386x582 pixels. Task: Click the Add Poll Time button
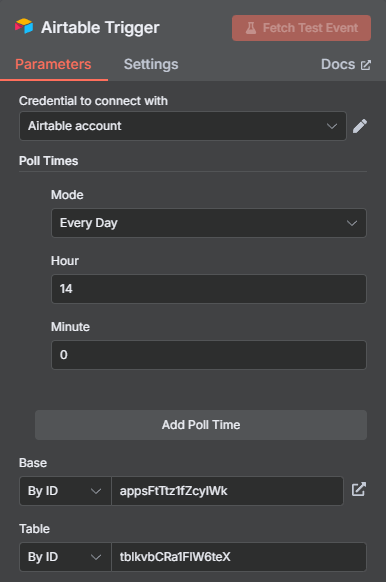pos(201,425)
